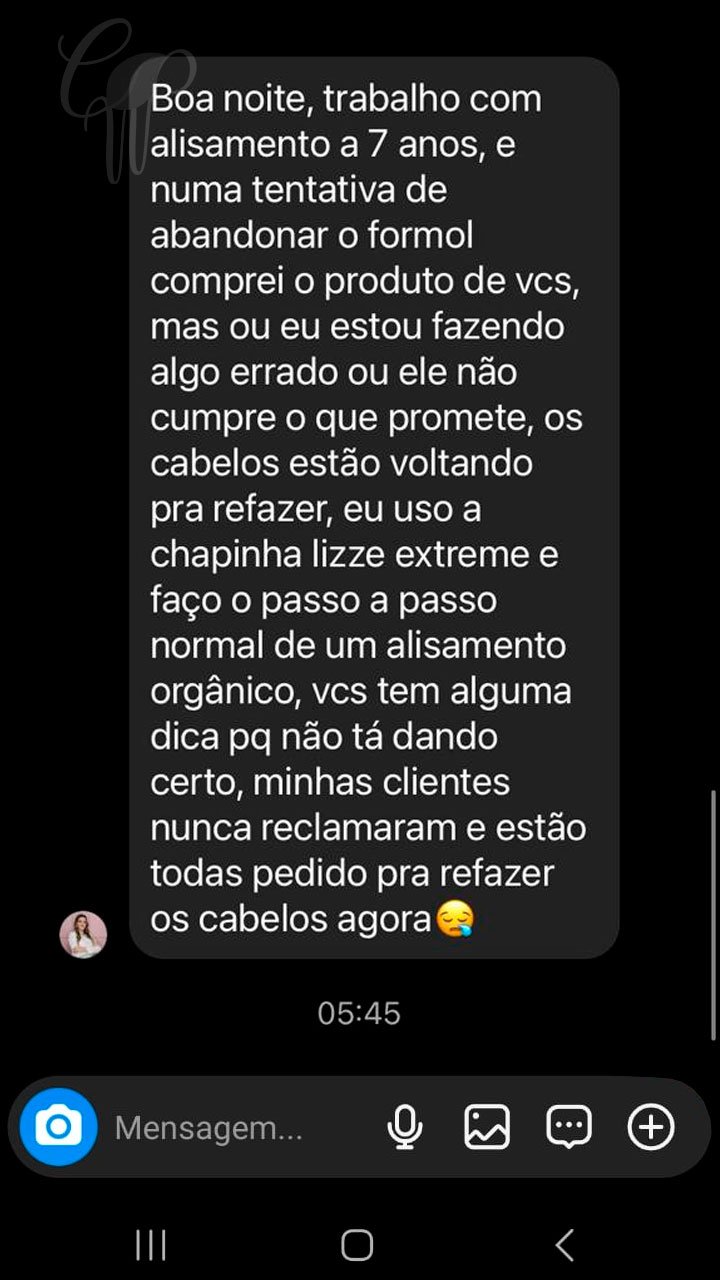This screenshot has height=1280, width=720.
Task: Tap the sad crying emoji in the message
Action: coord(454,920)
